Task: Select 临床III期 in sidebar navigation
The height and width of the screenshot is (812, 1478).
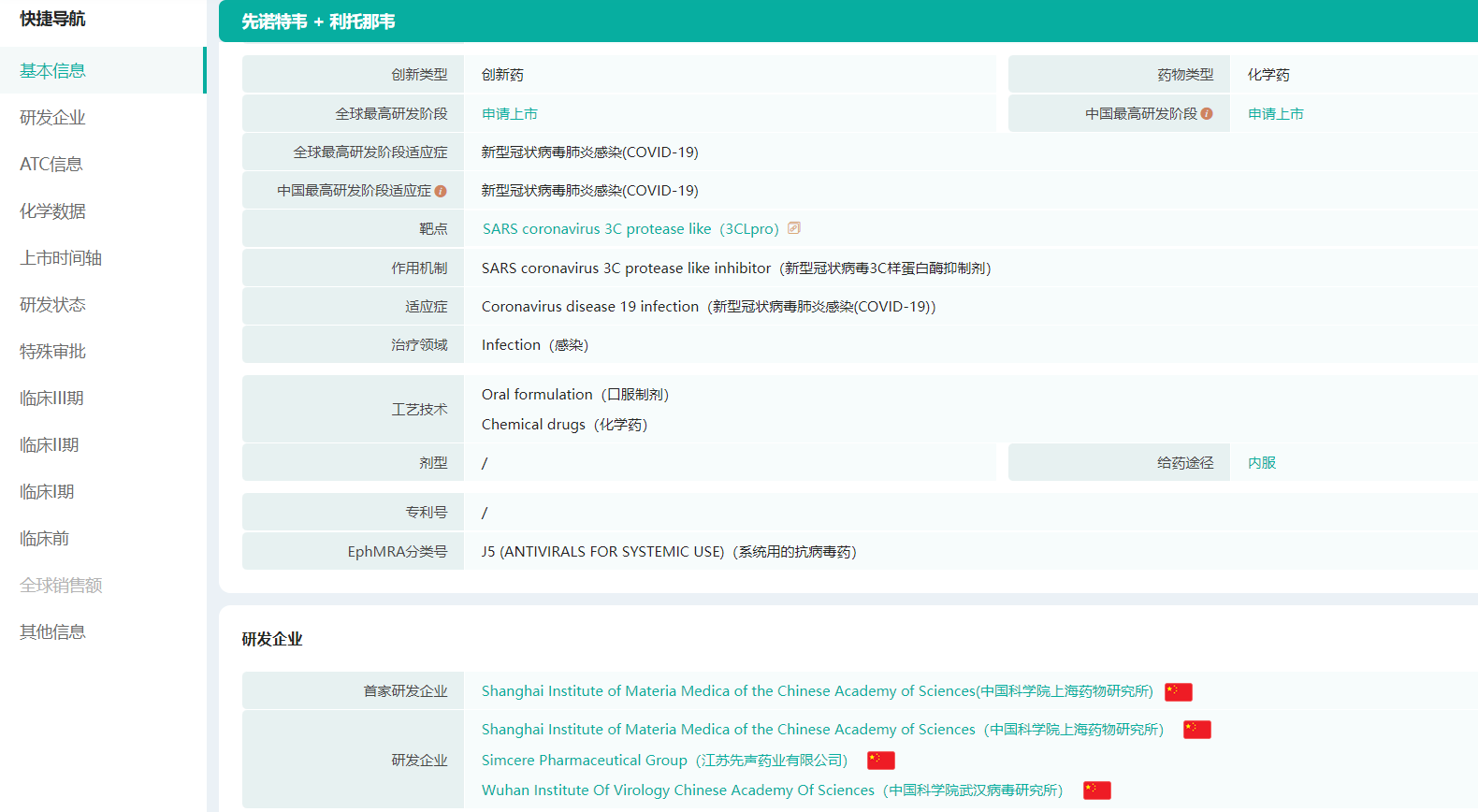Action: pyautogui.click(x=51, y=399)
